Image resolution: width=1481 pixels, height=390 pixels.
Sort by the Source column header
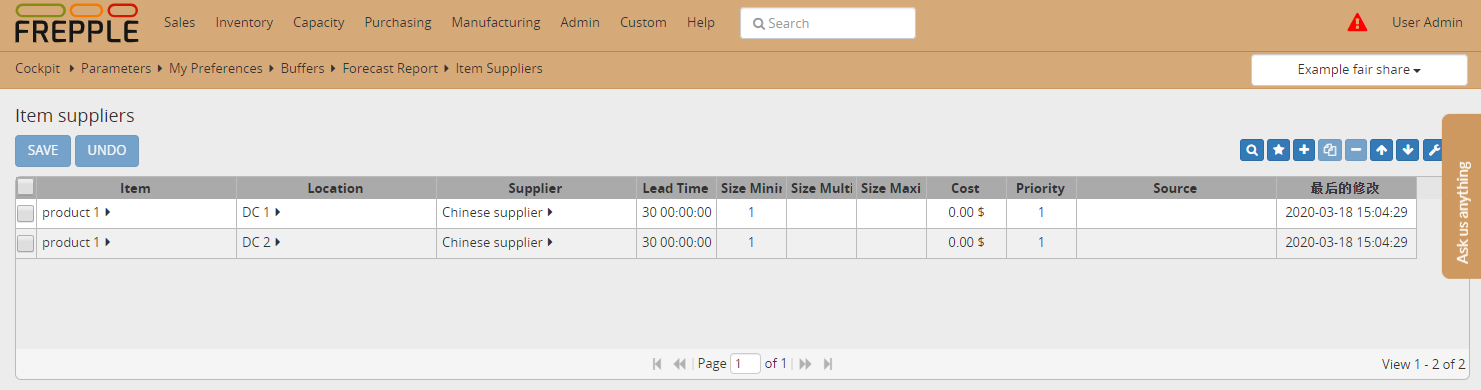point(1176,188)
